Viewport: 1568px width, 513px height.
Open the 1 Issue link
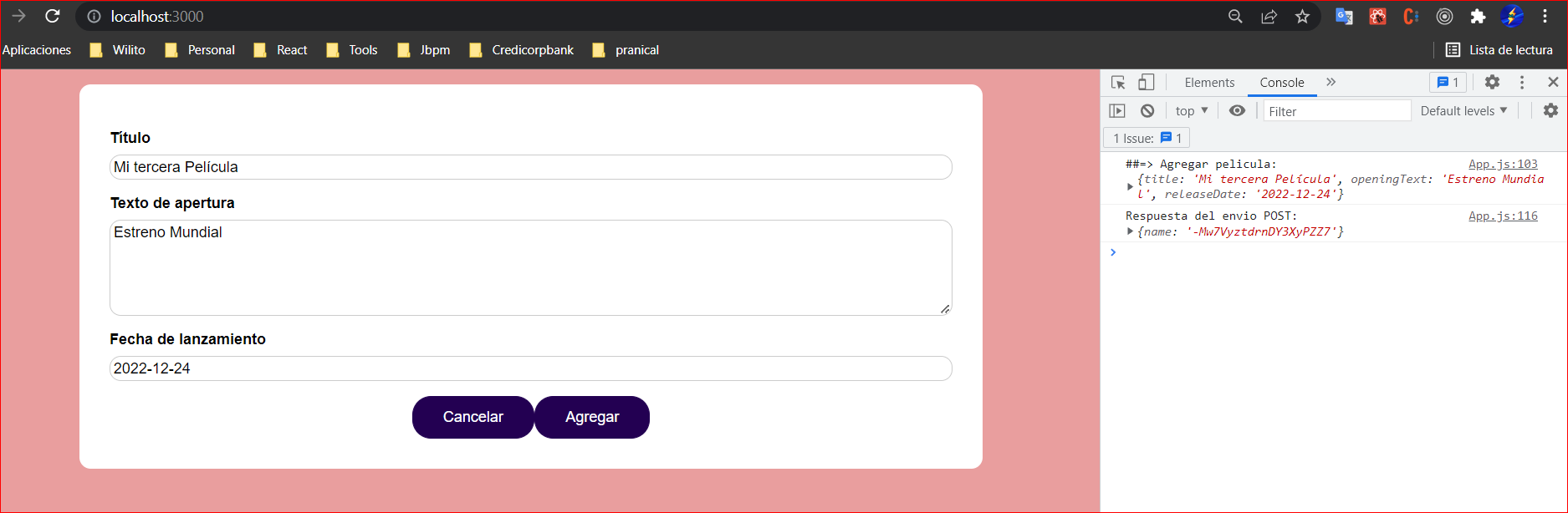point(1147,138)
